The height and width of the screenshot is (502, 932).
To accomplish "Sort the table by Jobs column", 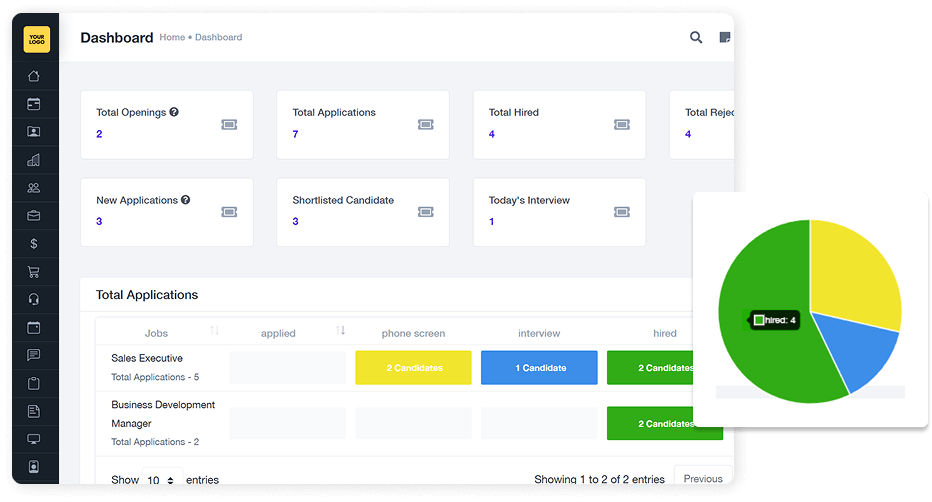I will [215, 332].
